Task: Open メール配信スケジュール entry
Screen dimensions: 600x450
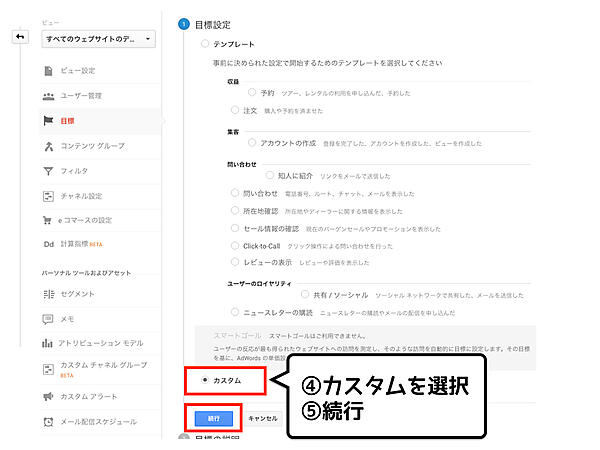Action: 99,422
